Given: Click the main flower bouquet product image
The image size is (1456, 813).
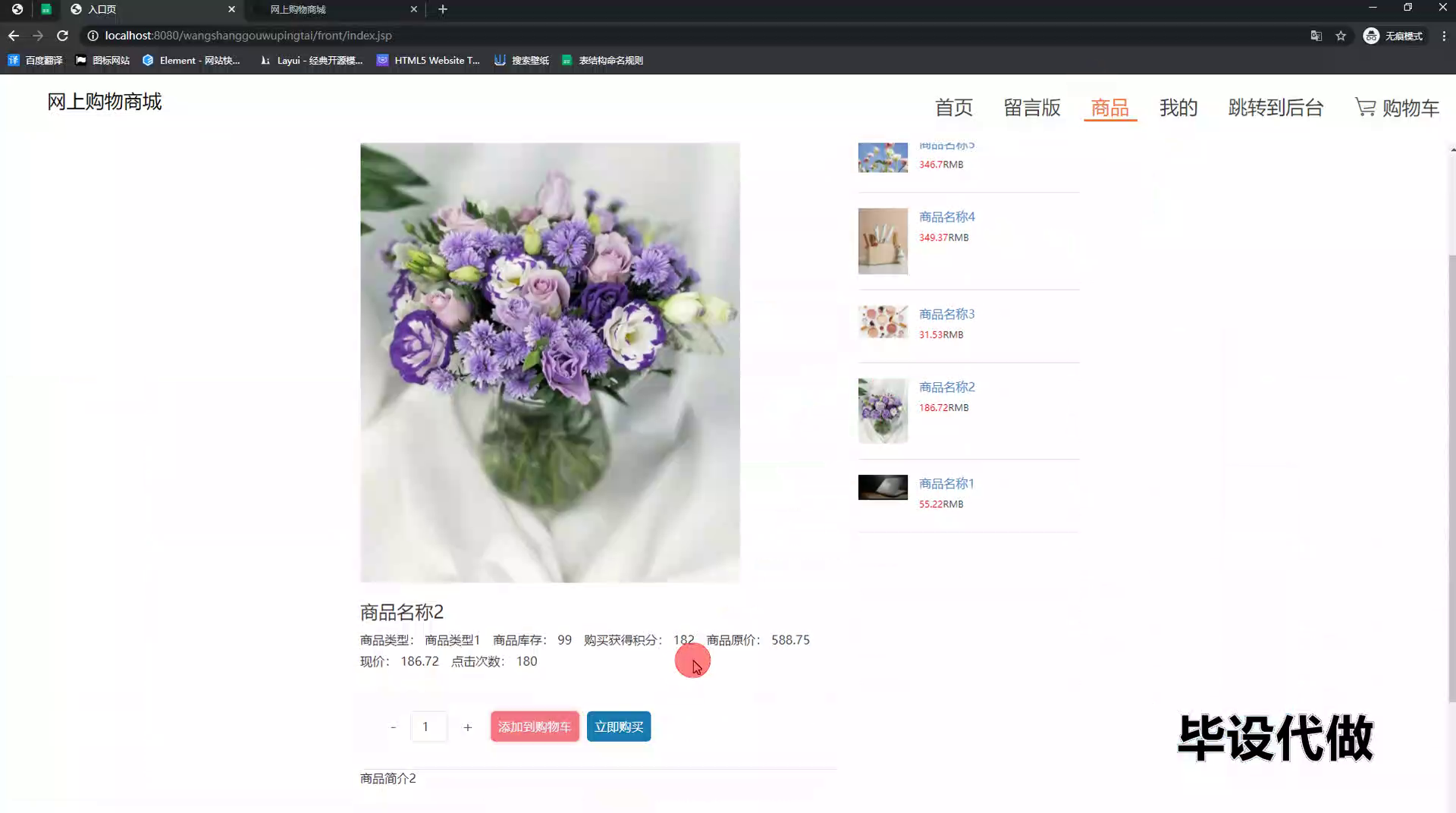Looking at the screenshot, I should tap(550, 363).
